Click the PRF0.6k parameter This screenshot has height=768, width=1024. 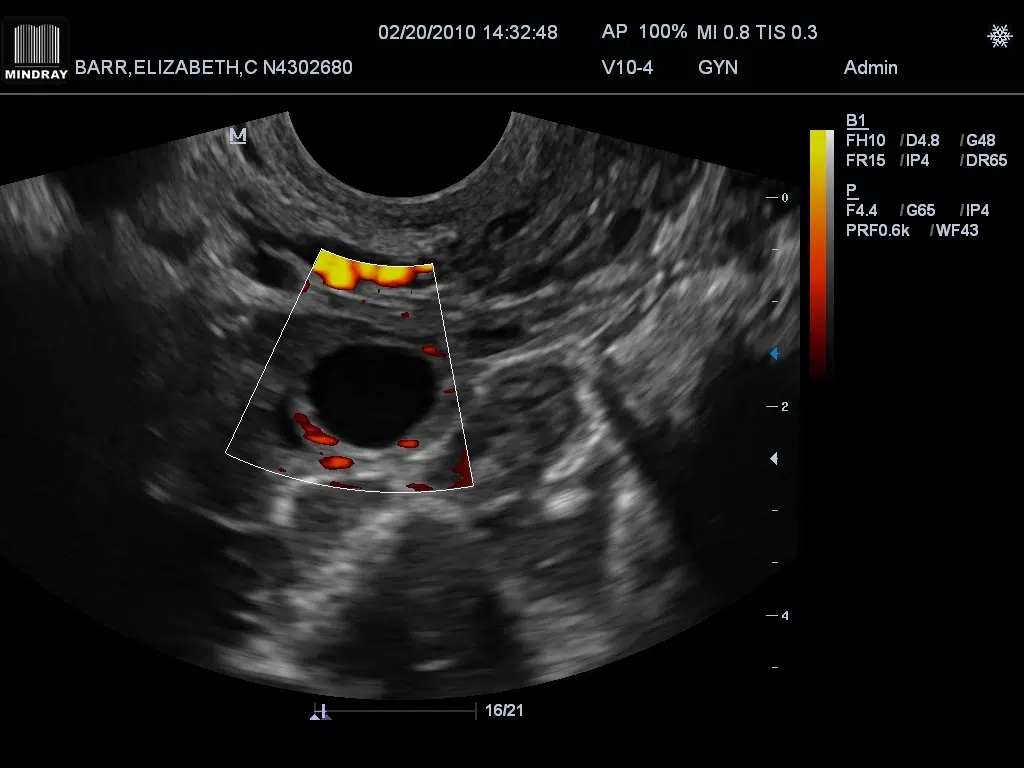[x=878, y=231]
